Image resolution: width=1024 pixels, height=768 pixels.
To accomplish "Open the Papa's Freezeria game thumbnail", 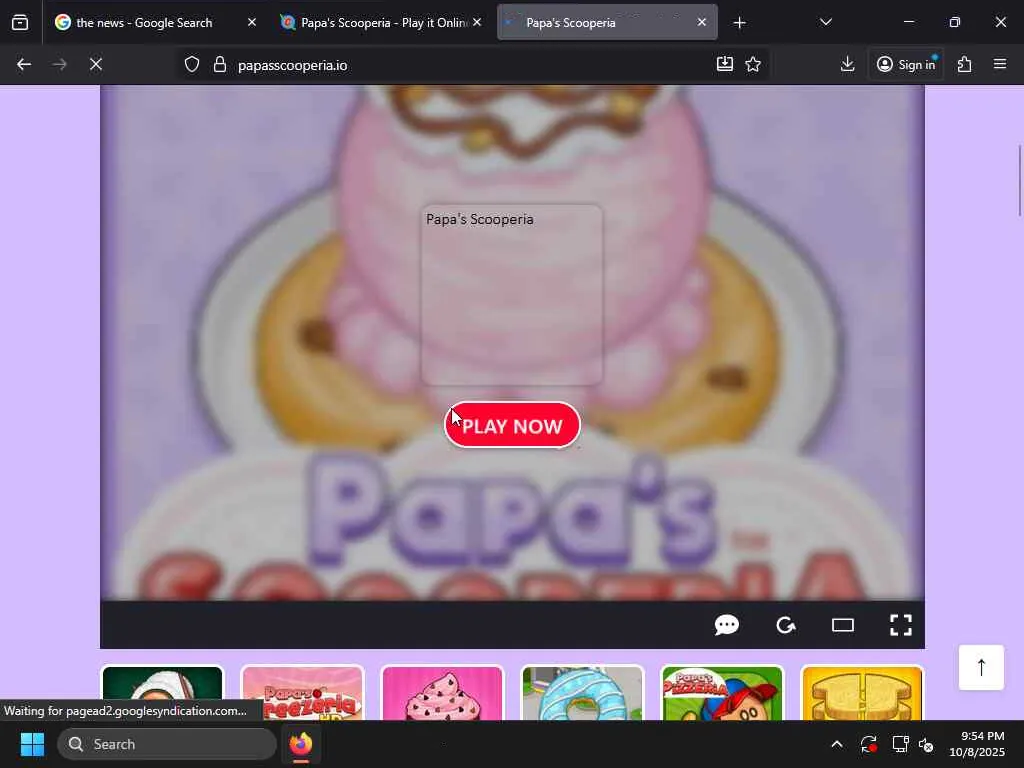I will (302, 693).
